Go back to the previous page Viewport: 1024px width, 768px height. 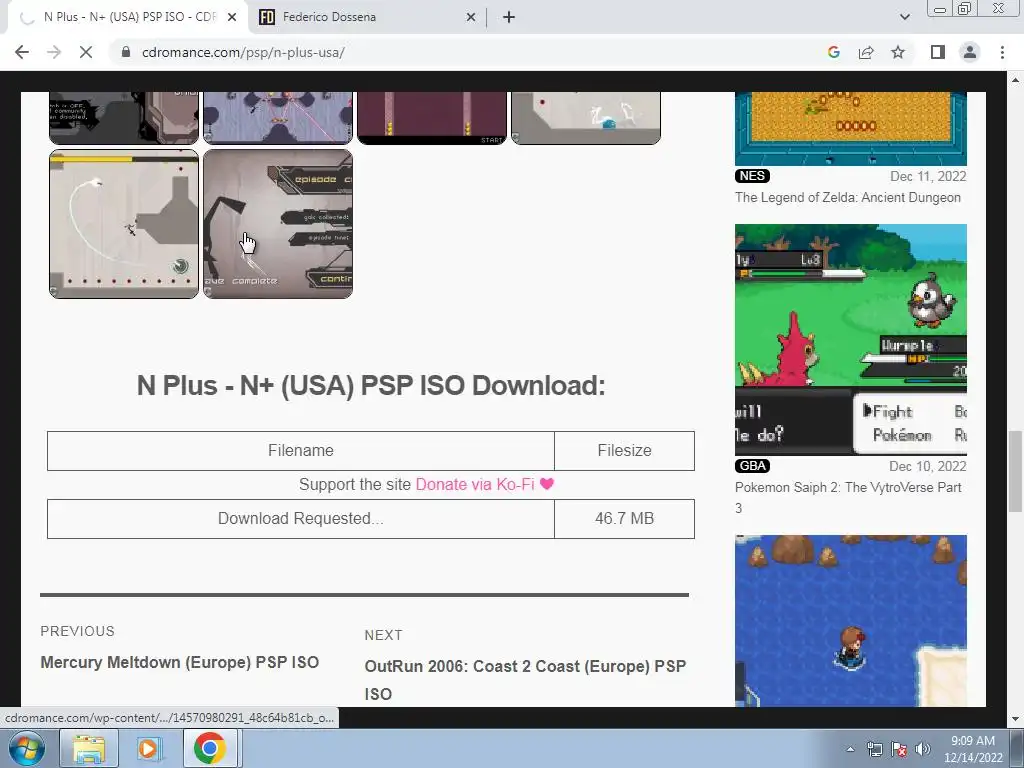point(22,52)
